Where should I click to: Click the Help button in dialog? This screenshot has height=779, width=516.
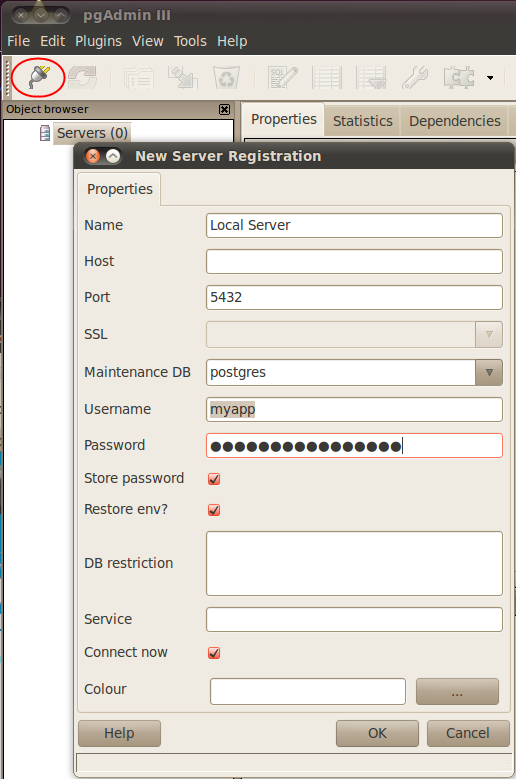pyautogui.click(x=119, y=733)
